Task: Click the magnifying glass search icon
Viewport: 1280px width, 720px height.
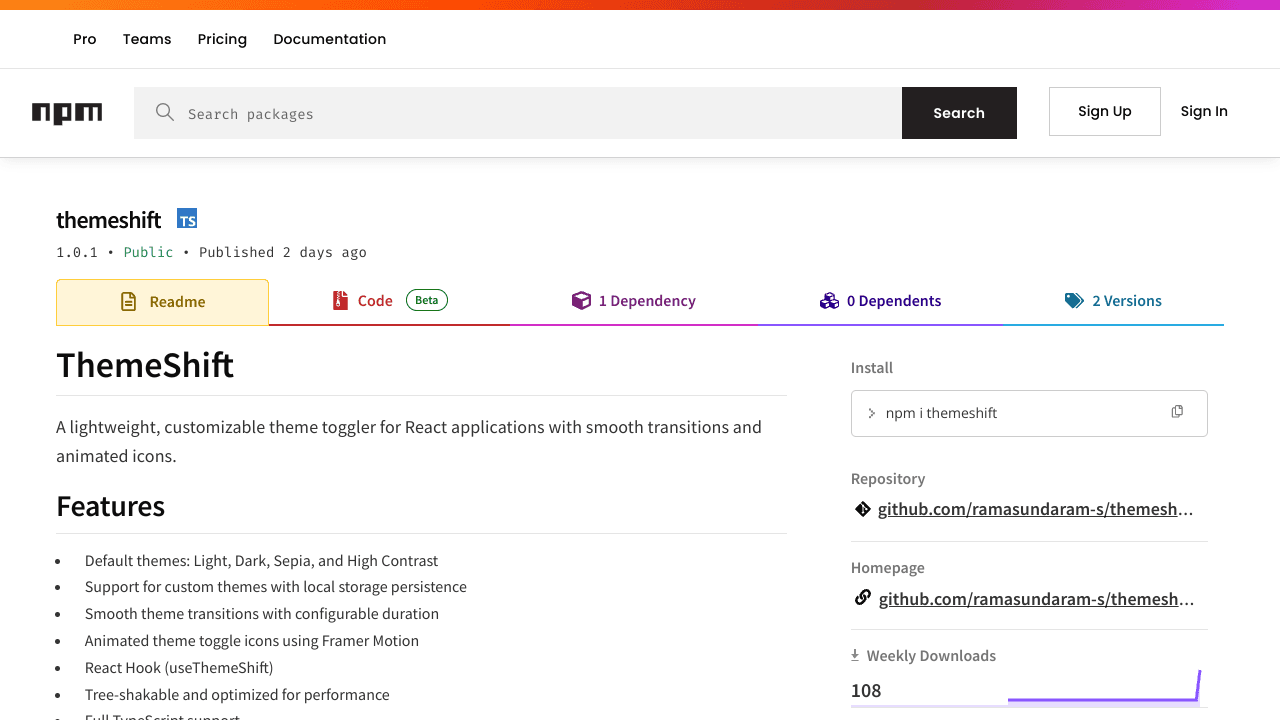Action: (165, 112)
